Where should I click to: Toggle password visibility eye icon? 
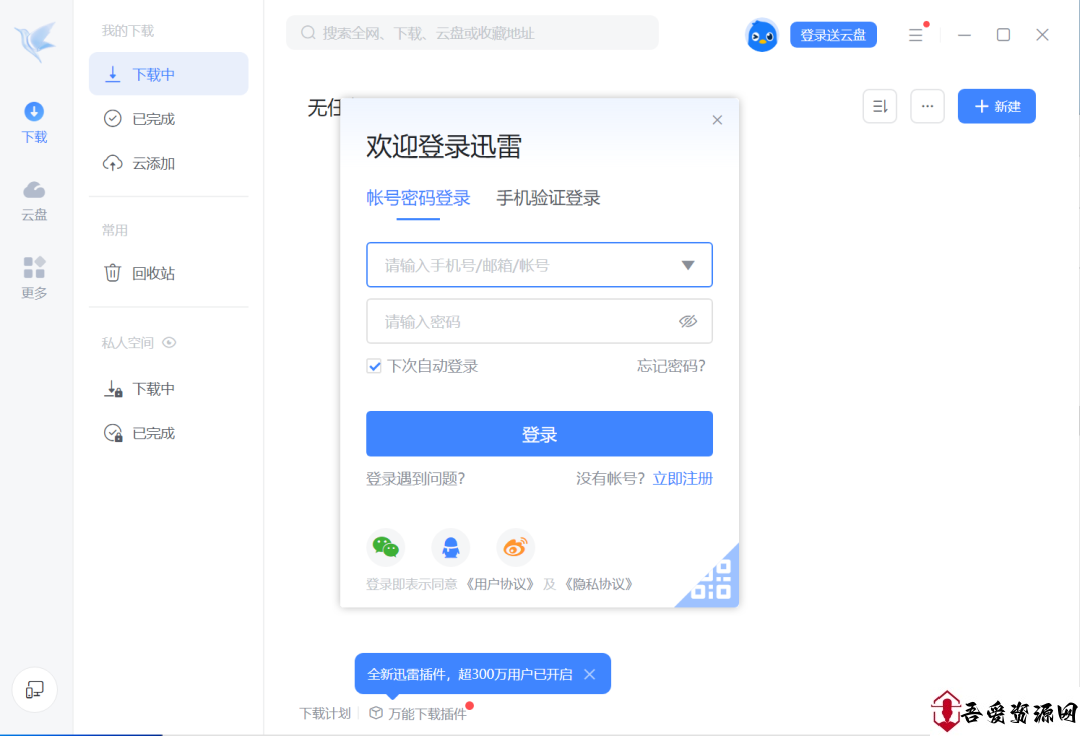[687, 321]
